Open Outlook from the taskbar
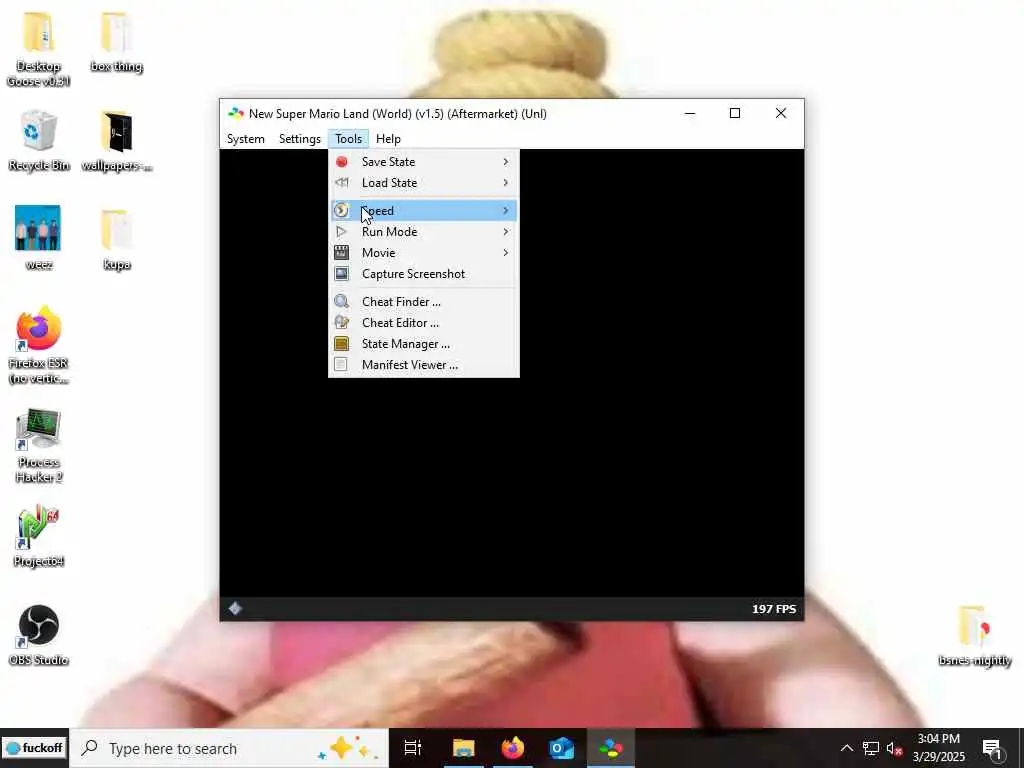1024x768 pixels. pos(562,748)
